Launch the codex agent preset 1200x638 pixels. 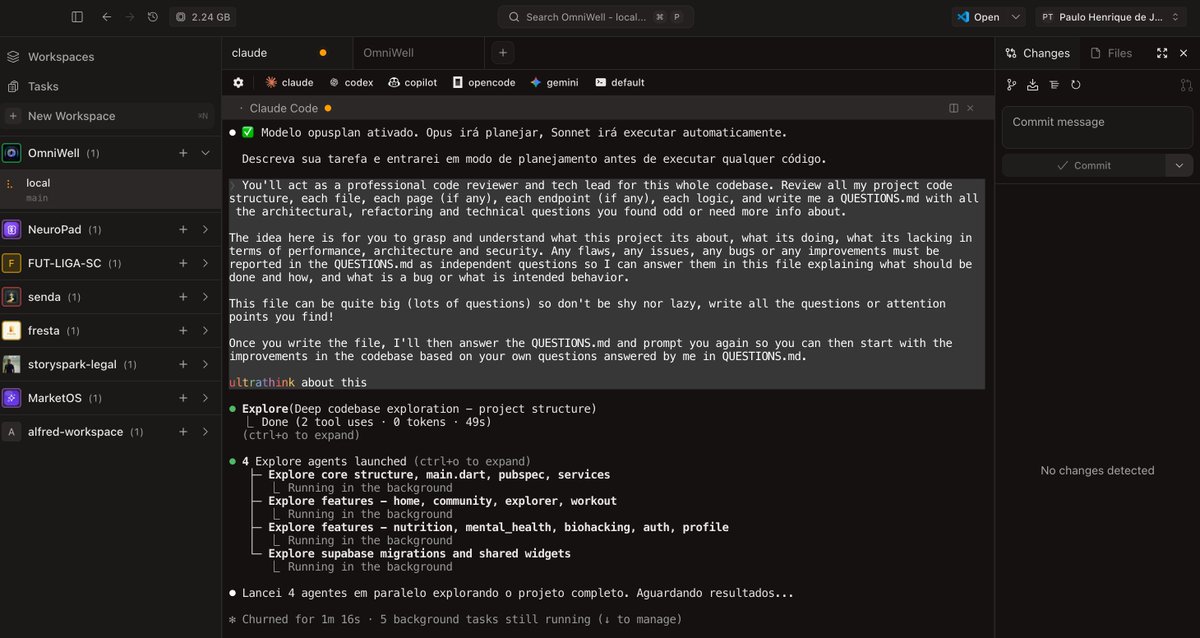click(x=351, y=82)
